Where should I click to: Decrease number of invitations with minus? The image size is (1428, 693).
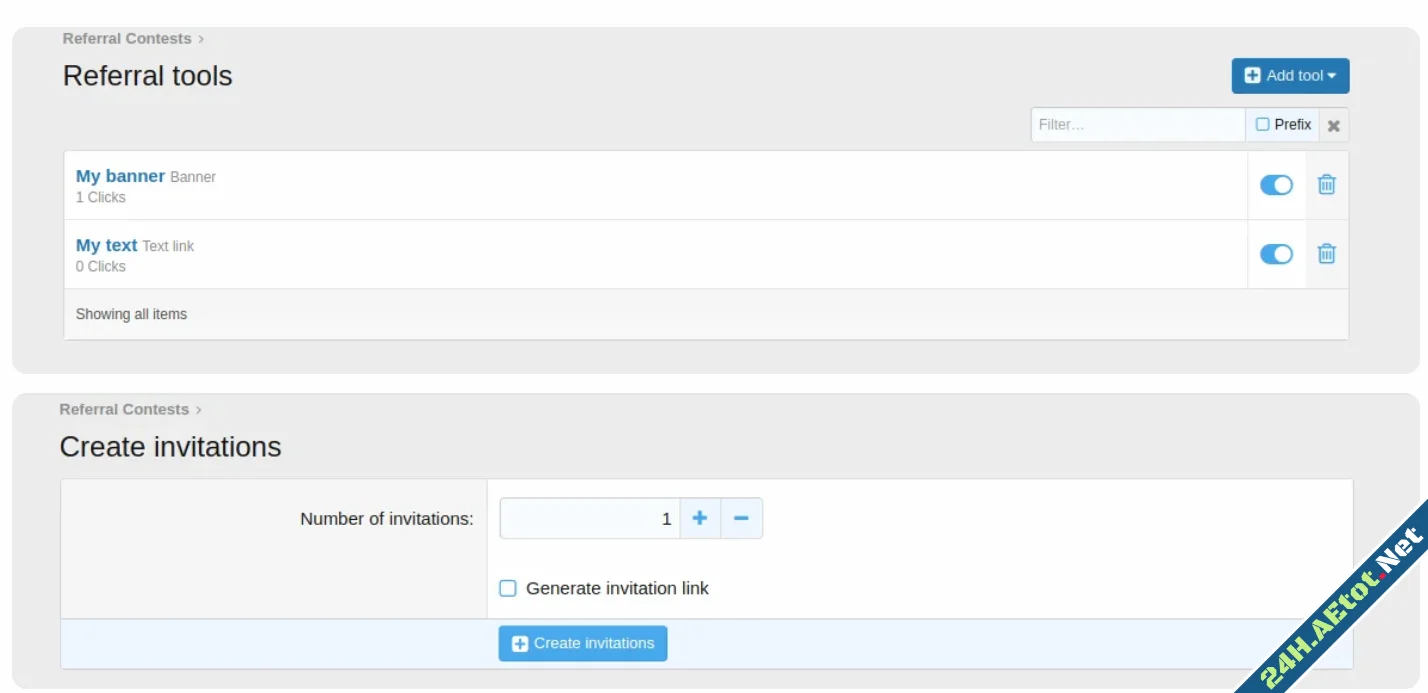pyautogui.click(x=741, y=518)
